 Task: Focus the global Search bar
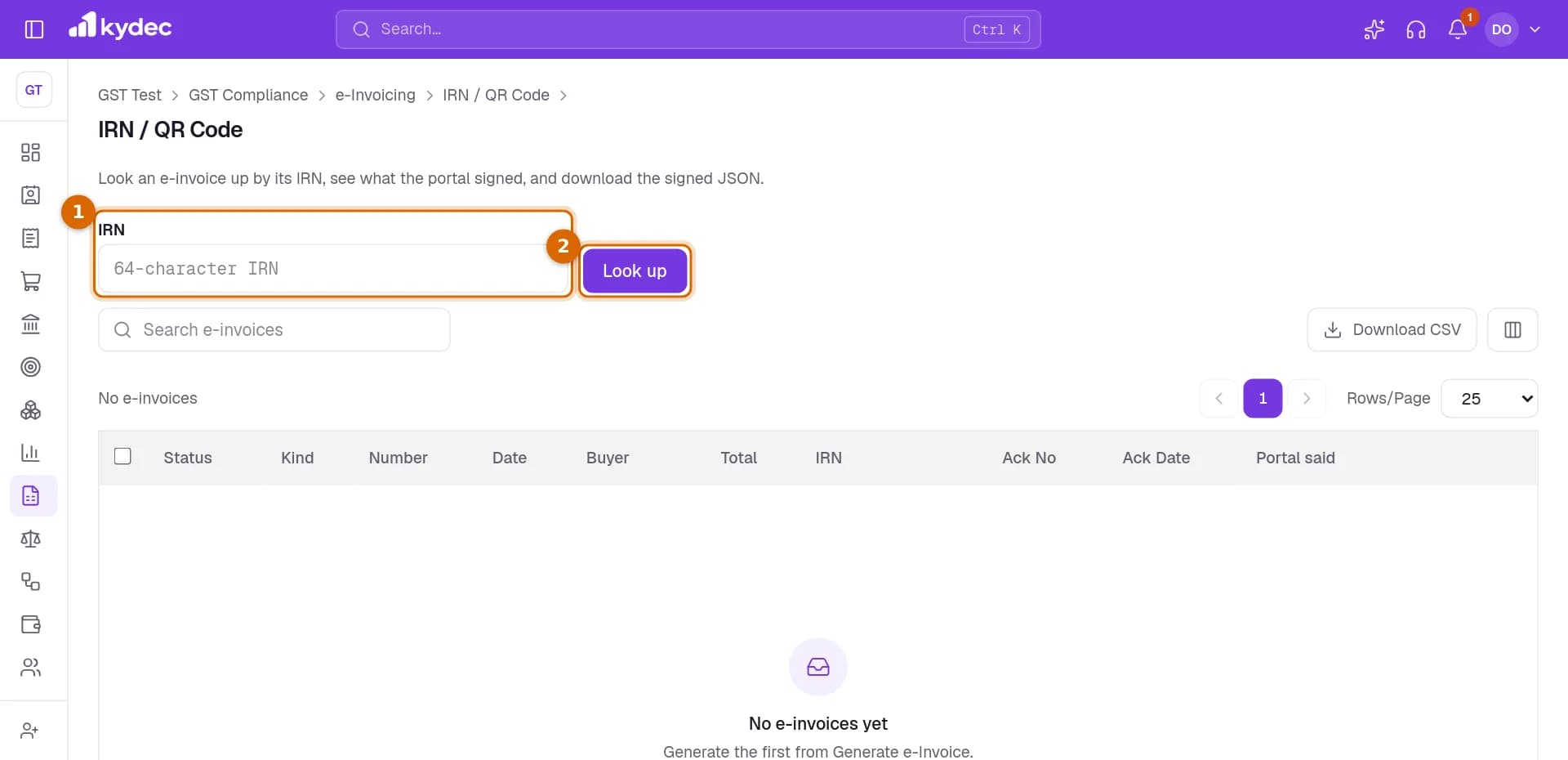[688, 29]
